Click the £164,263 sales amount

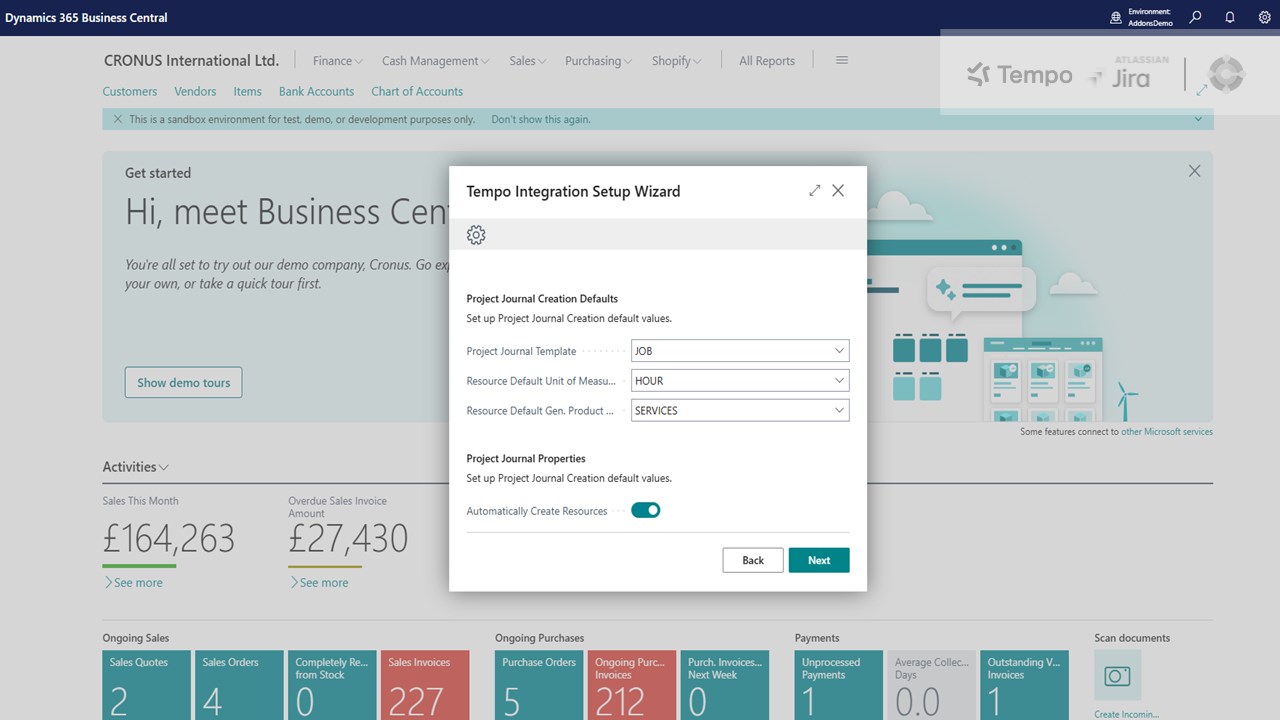point(169,539)
